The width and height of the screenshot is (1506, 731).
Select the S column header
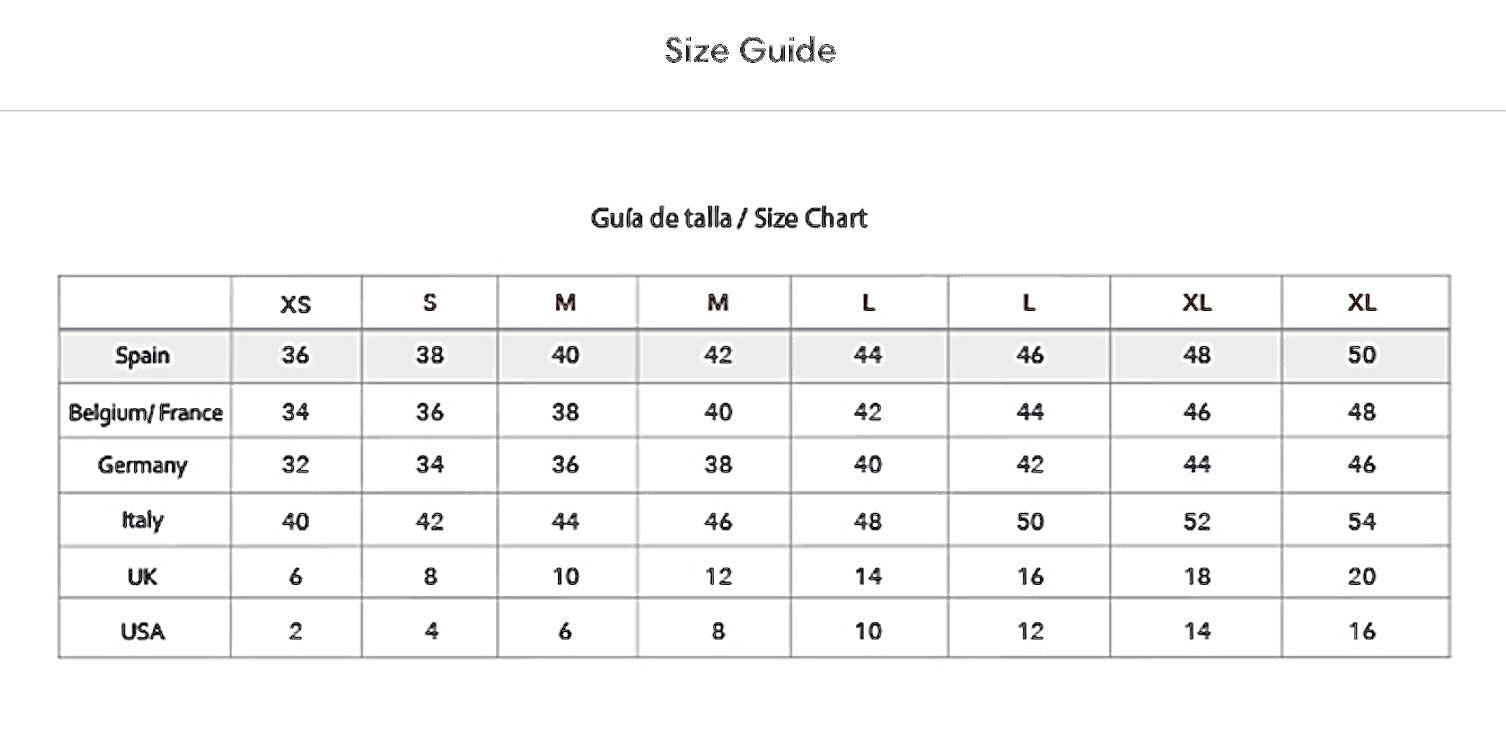[429, 303]
